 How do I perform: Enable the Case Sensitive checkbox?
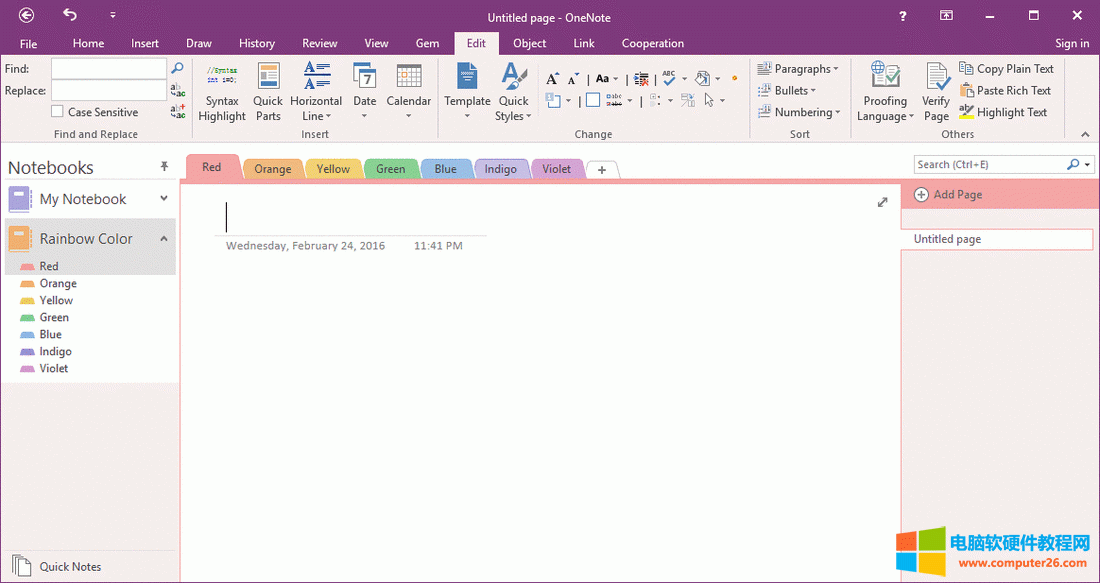pyautogui.click(x=58, y=112)
